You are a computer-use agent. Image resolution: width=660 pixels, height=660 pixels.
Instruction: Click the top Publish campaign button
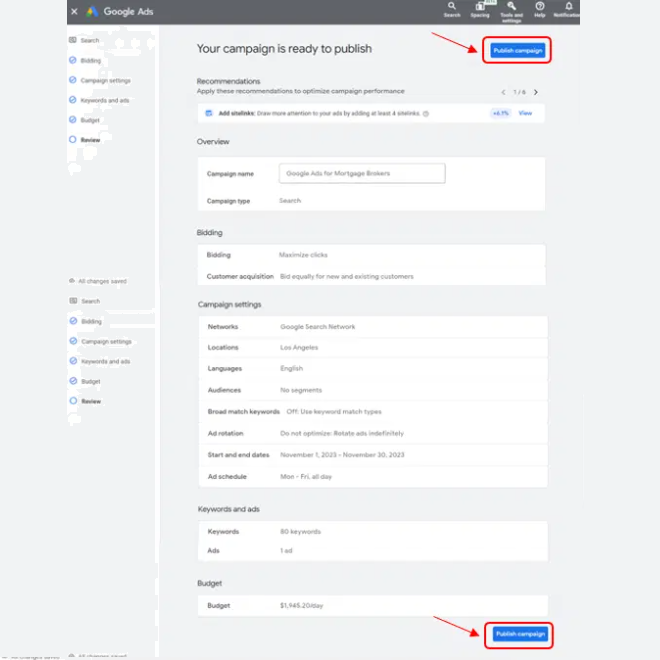click(x=518, y=50)
